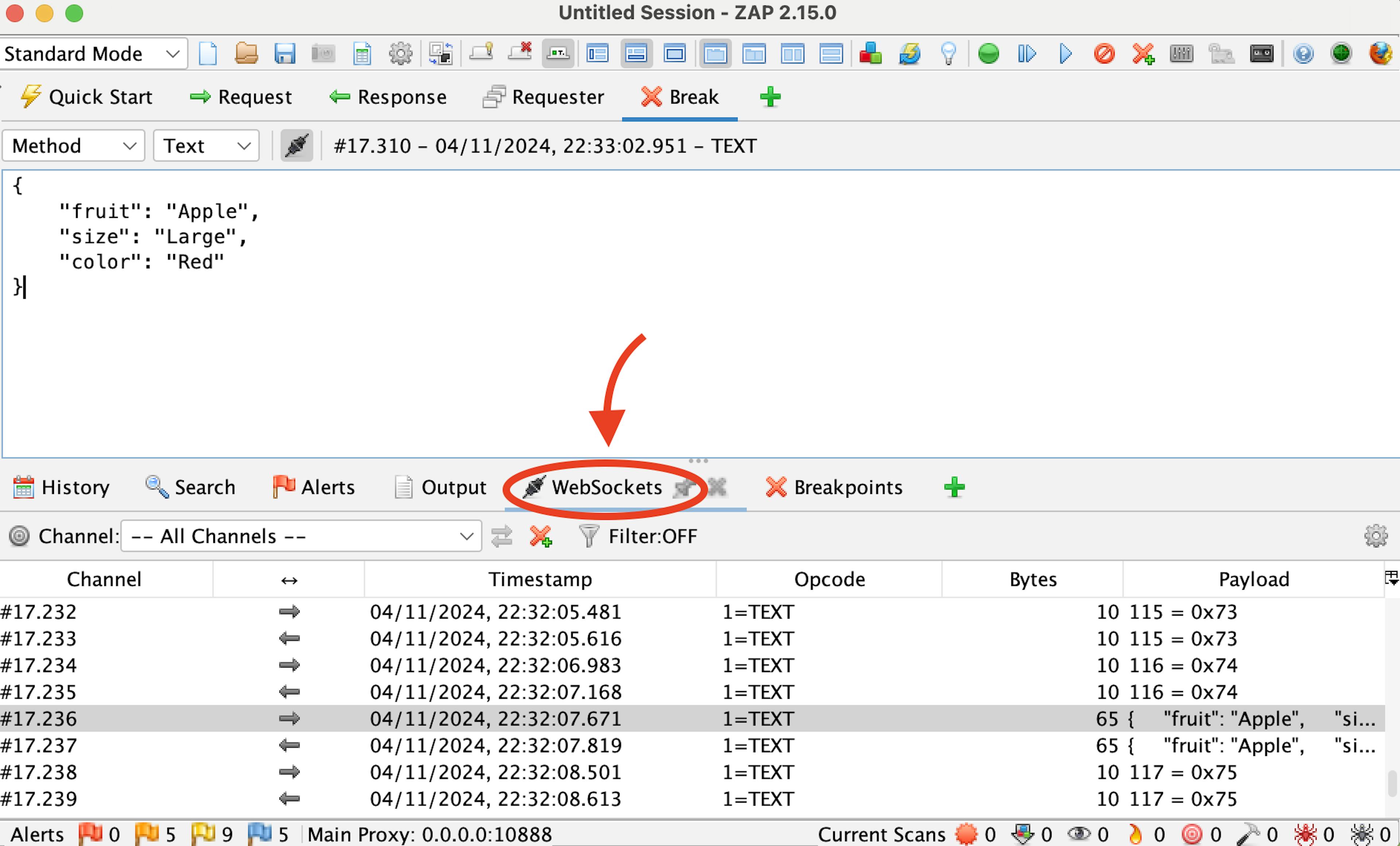
Task: Click Submit and continue play arrow
Action: click(x=1066, y=54)
